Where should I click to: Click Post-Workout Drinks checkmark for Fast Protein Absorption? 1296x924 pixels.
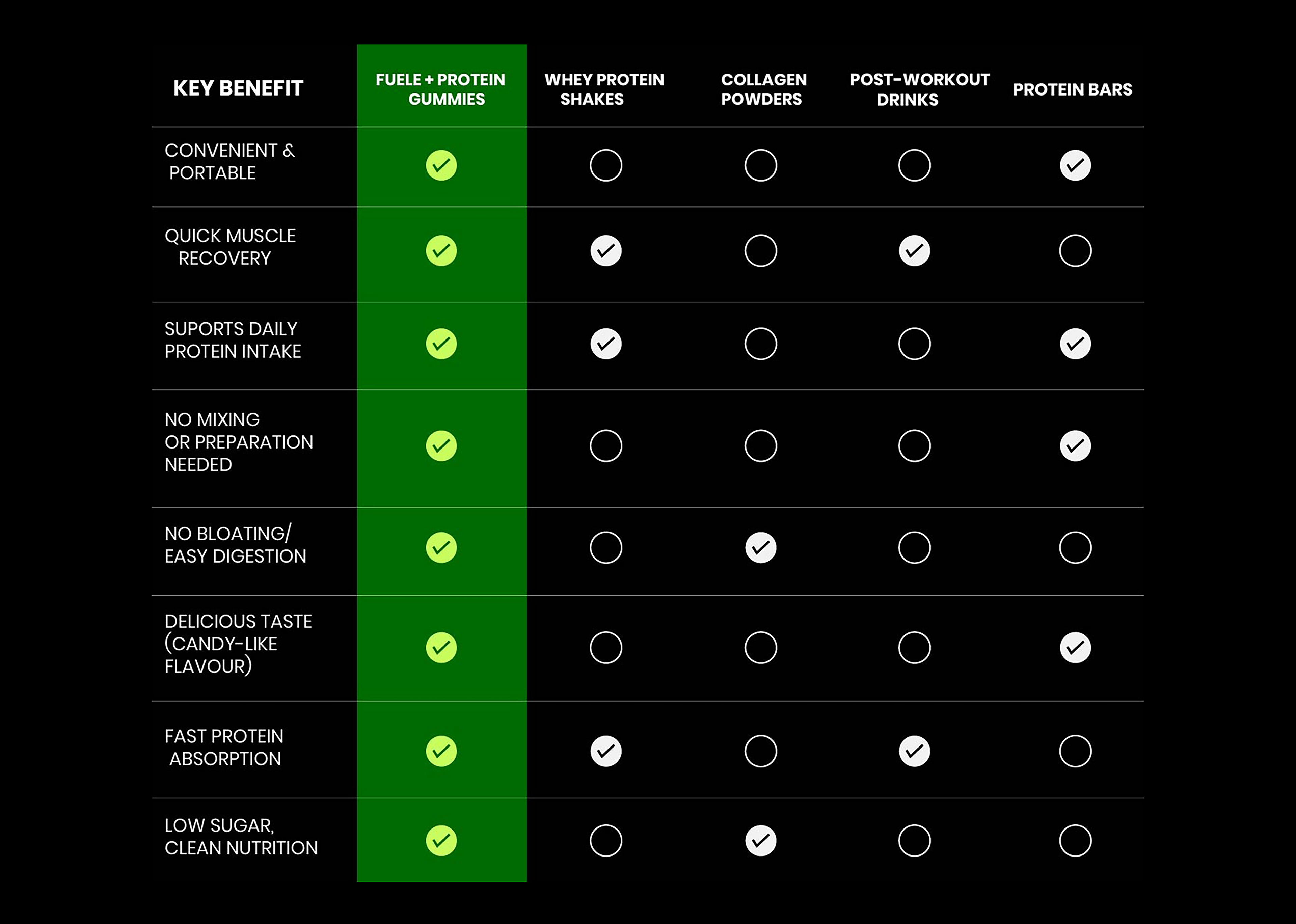pos(914,751)
